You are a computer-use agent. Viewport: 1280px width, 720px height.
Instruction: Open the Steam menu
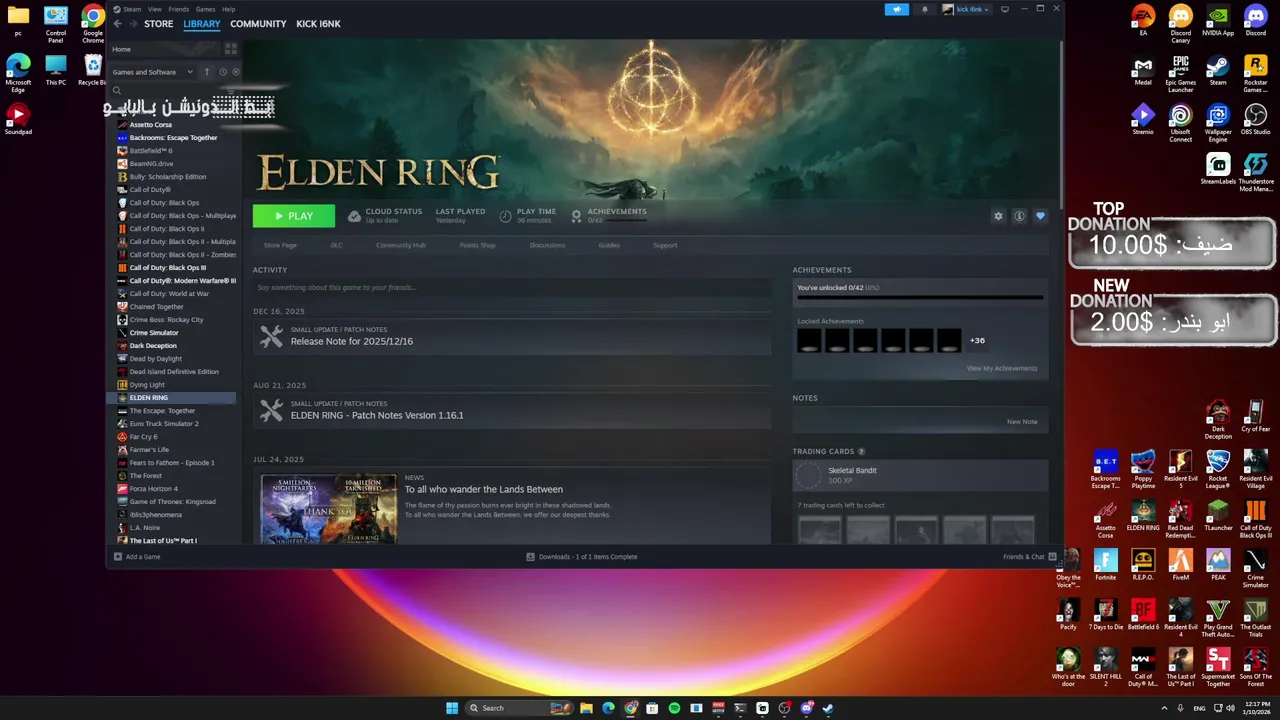coord(132,9)
